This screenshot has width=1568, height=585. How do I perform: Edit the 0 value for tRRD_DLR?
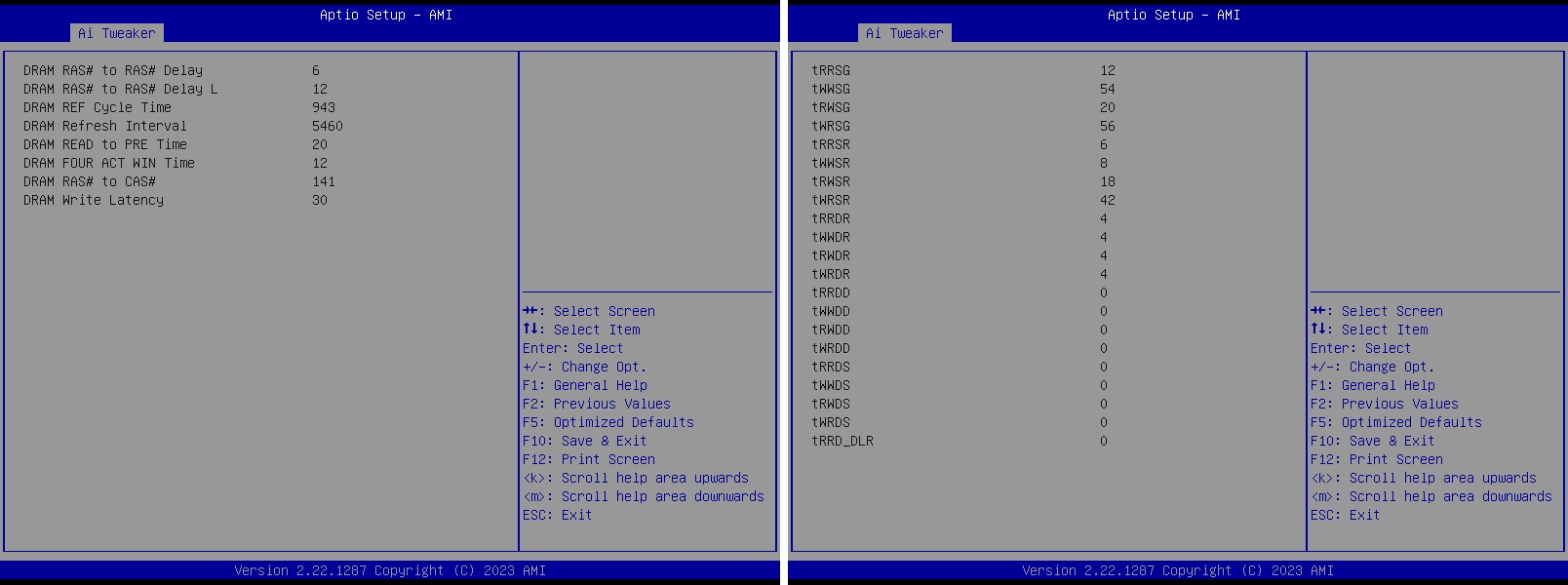point(1104,441)
